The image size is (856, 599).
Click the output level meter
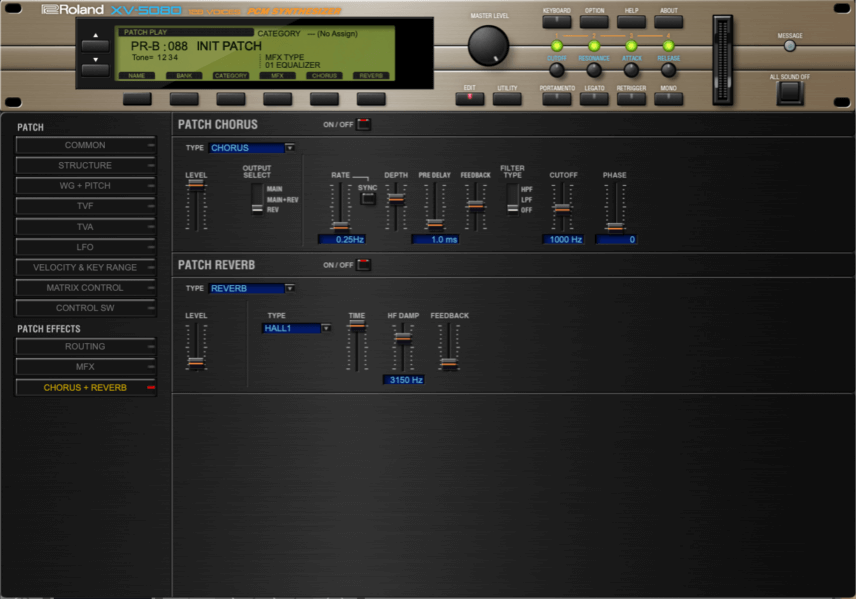722,60
